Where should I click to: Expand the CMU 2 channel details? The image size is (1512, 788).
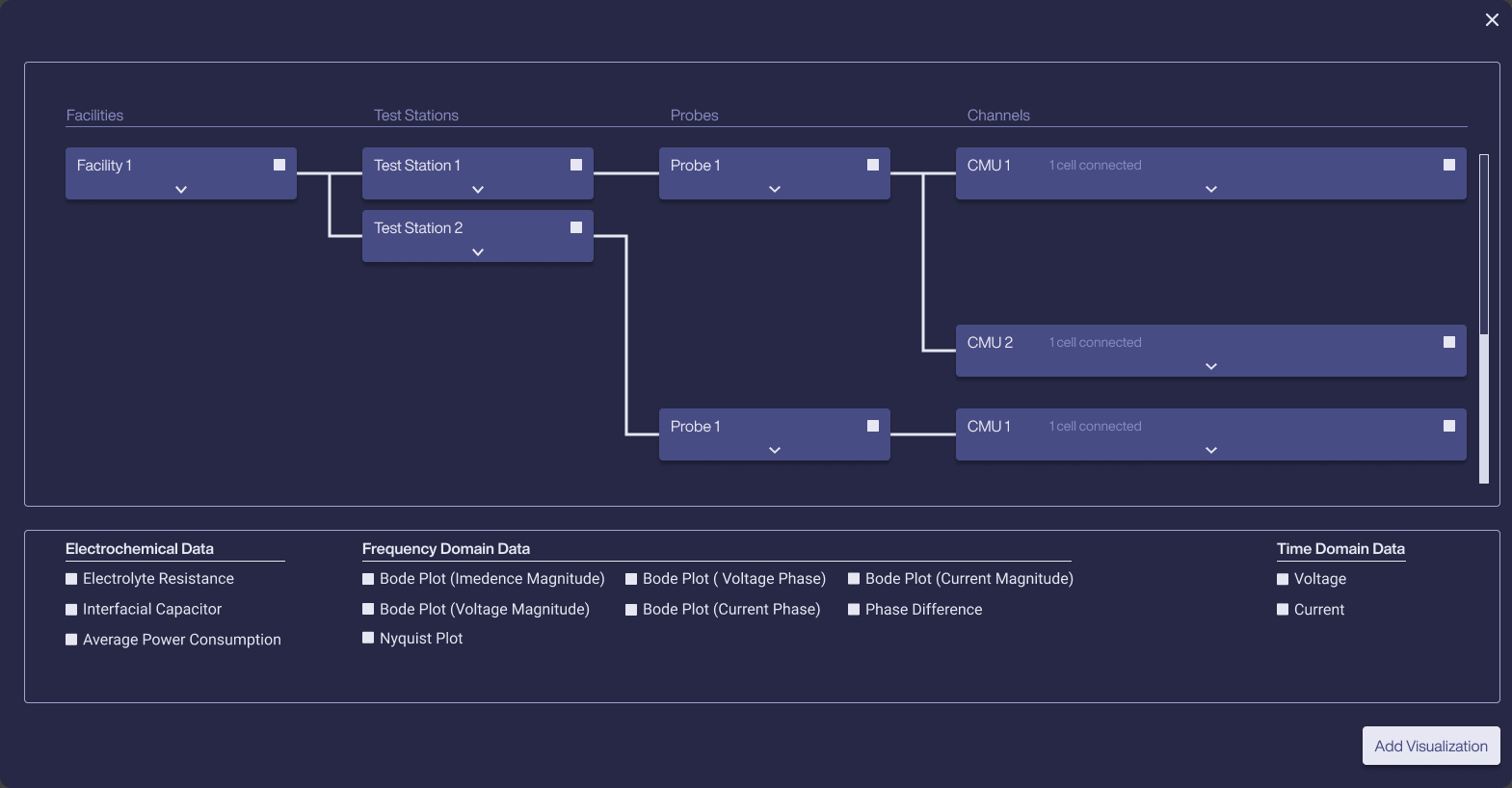click(1211, 367)
